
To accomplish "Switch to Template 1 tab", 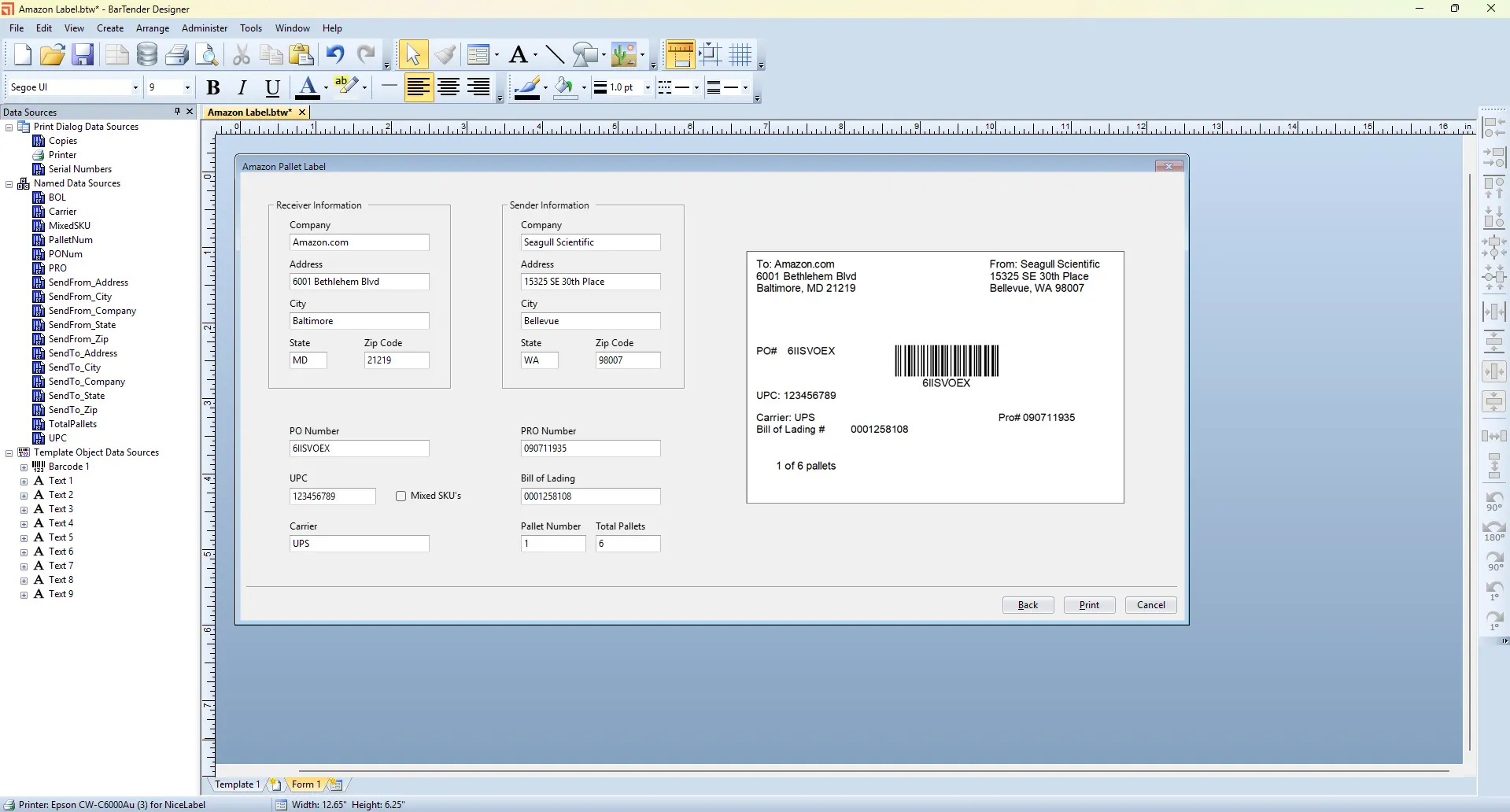I will pyautogui.click(x=237, y=784).
